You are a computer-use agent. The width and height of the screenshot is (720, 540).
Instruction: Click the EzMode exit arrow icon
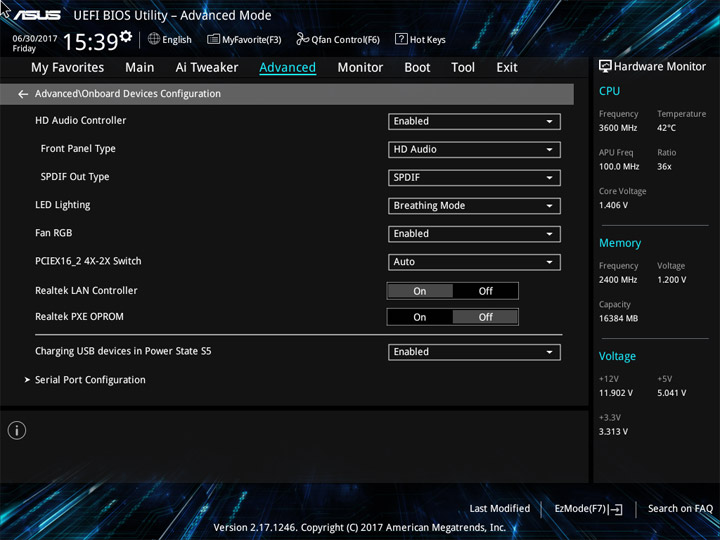pos(616,509)
